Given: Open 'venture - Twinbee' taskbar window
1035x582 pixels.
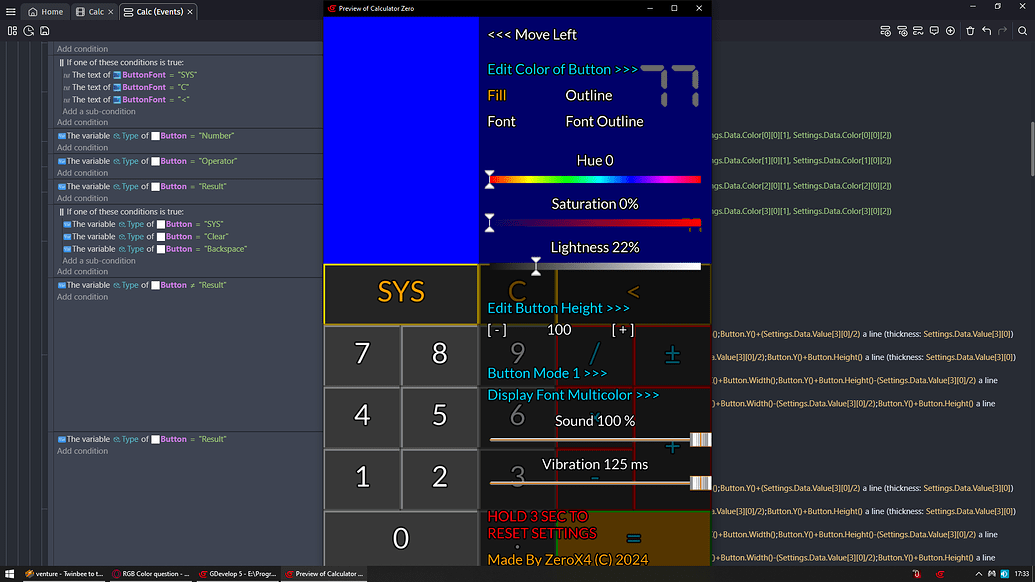Looking at the screenshot, I should (64, 574).
